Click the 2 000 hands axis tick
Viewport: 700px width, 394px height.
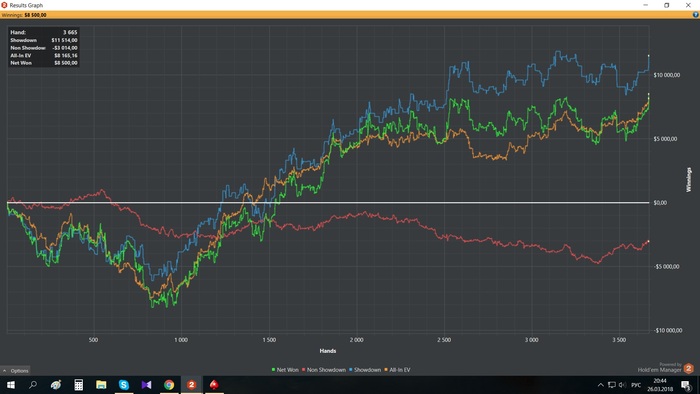[356, 340]
